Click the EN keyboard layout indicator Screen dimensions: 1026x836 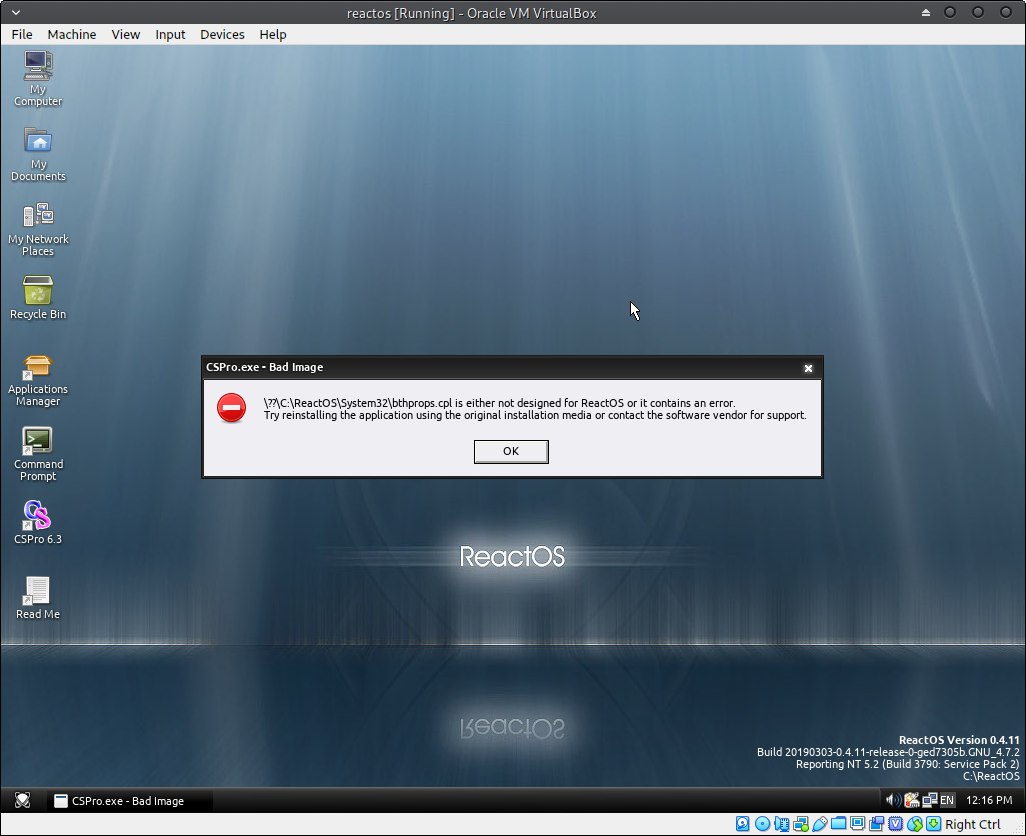[x=947, y=800]
